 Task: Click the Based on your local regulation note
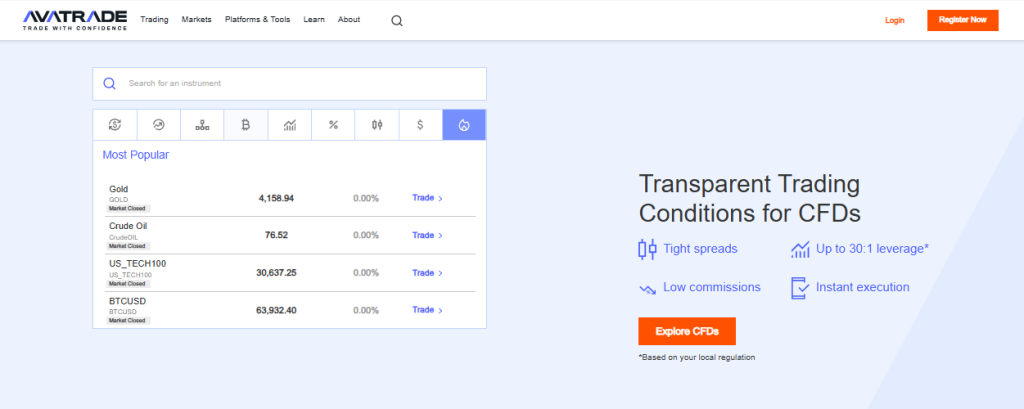(x=697, y=357)
